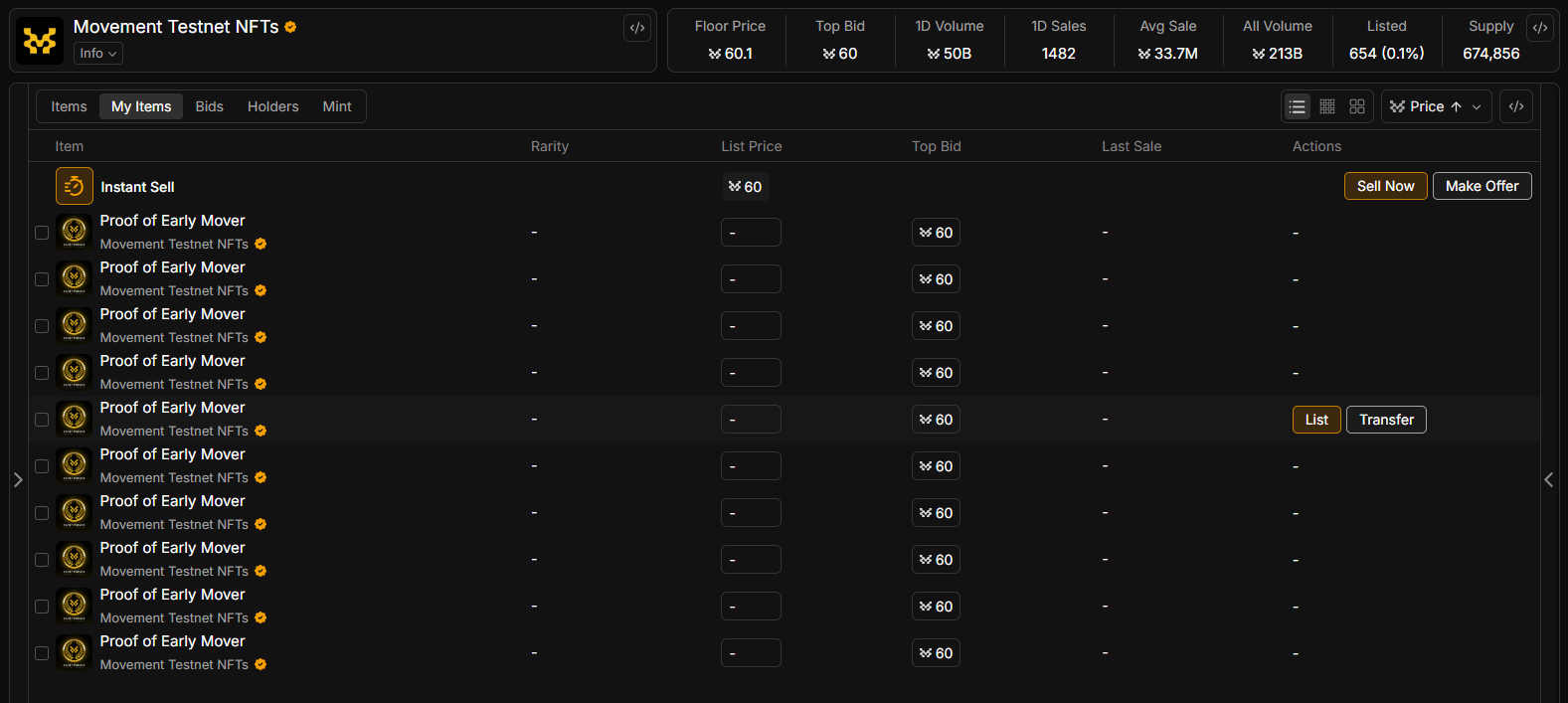The image size is (1568, 703).
Task: Select the last Proof of Early Mover checkbox
Action: click(42, 653)
